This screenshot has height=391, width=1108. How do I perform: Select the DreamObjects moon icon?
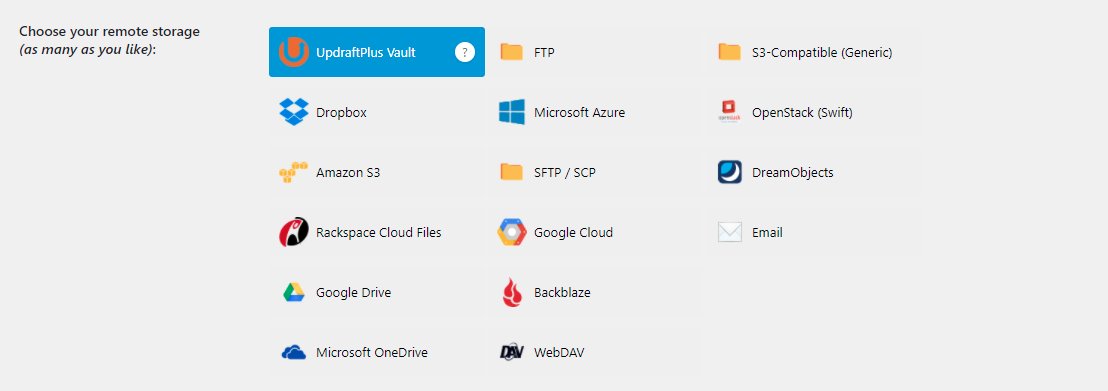pyautogui.click(x=730, y=172)
